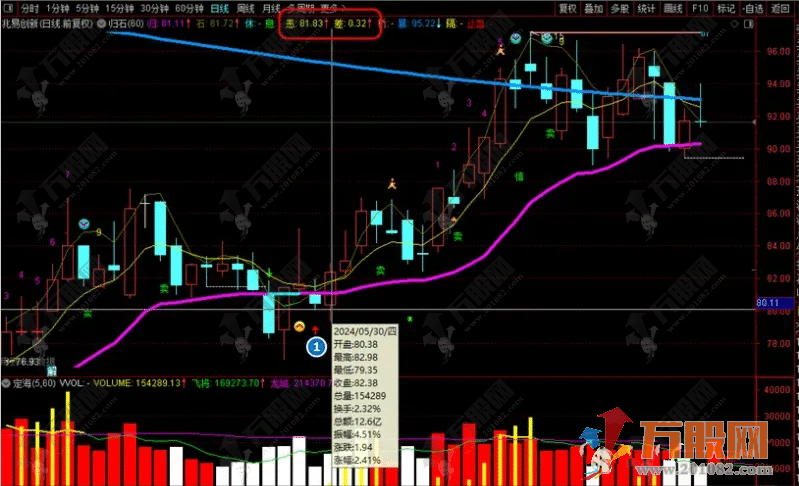Click the 2024/05/30 date in tooltip
Viewport: 799px width, 486px height.
click(364, 332)
